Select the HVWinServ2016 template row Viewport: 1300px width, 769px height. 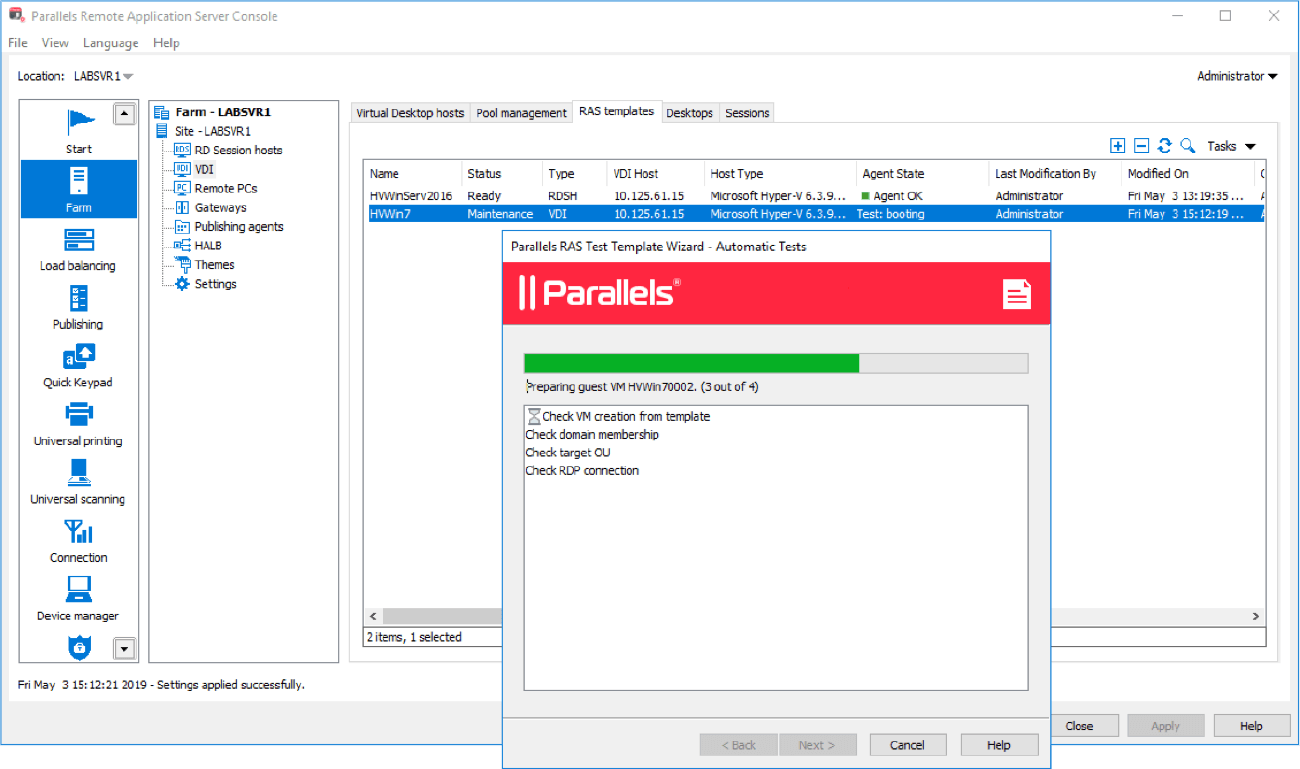816,196
